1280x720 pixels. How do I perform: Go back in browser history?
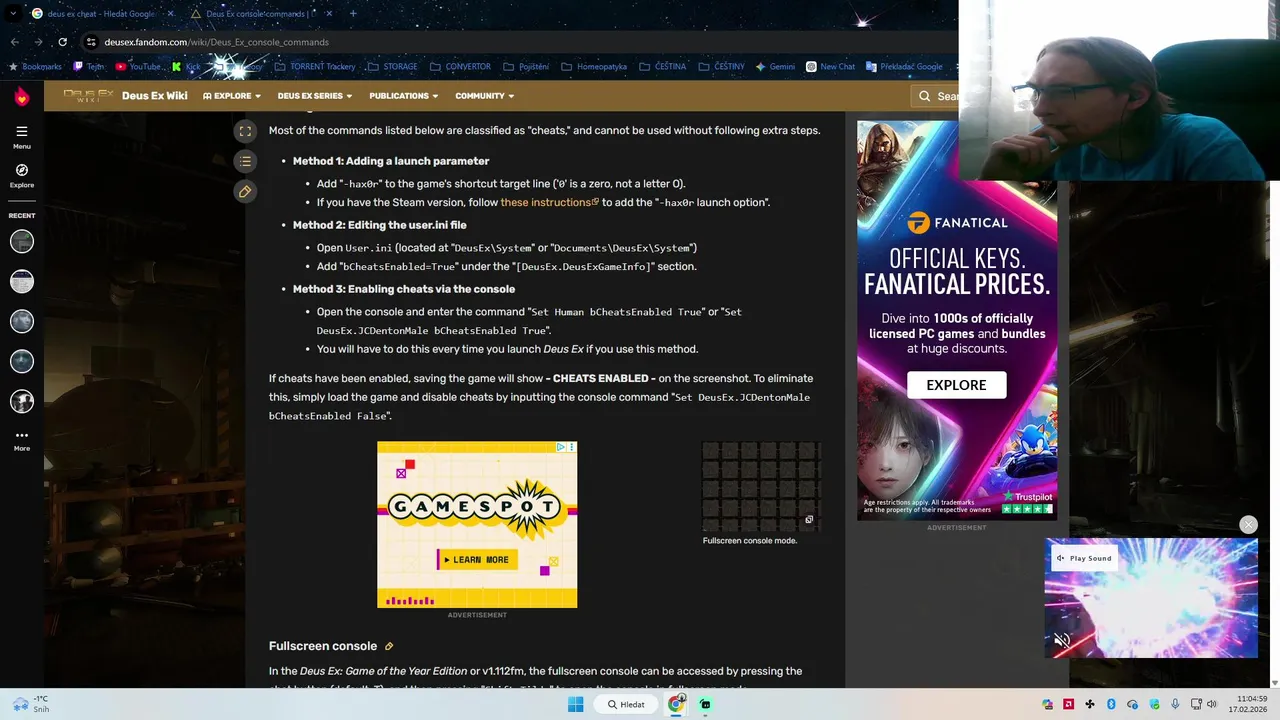tap(14, 42)
